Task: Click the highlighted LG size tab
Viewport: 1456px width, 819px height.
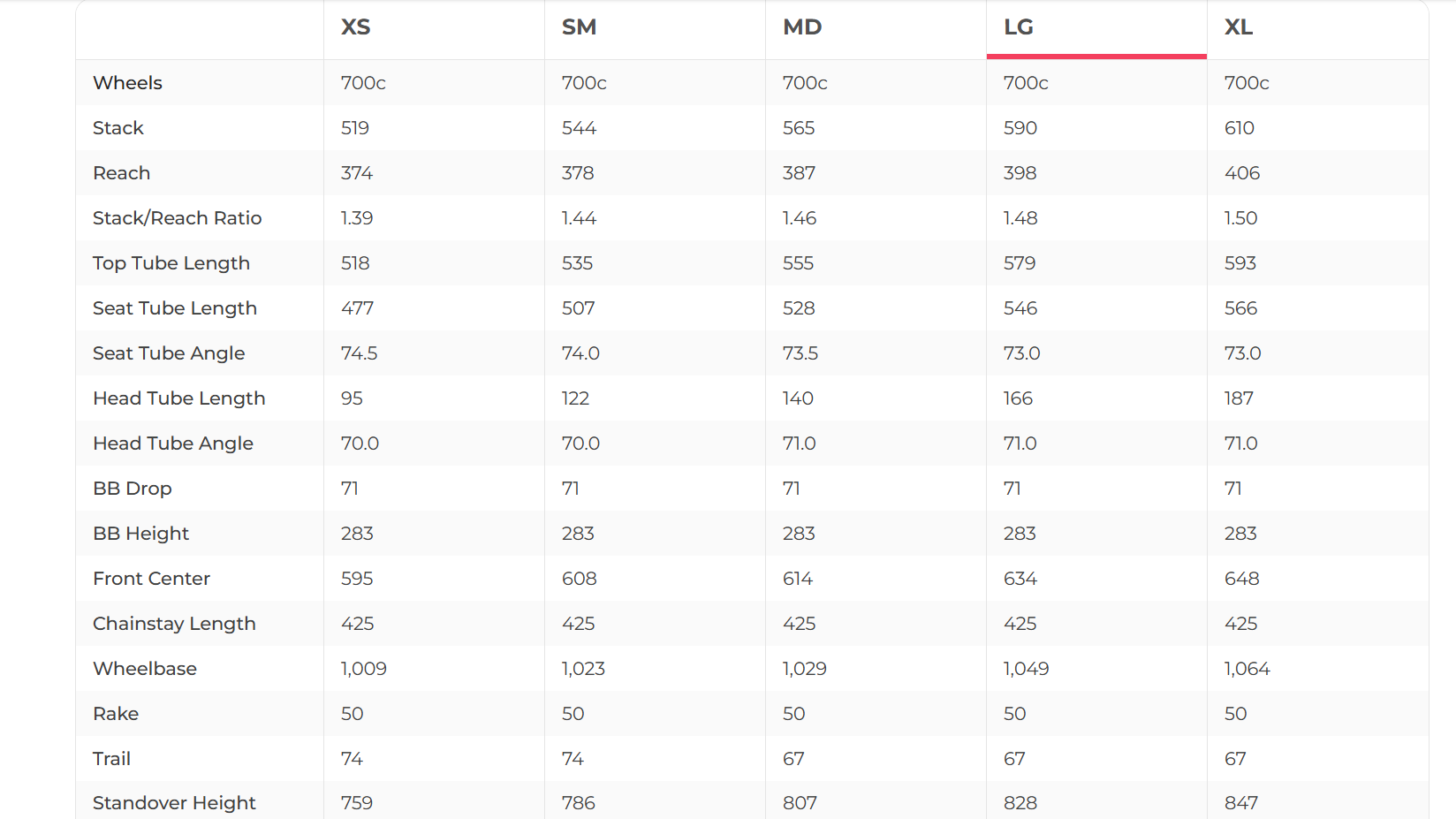Action: tap(1019, 27)
